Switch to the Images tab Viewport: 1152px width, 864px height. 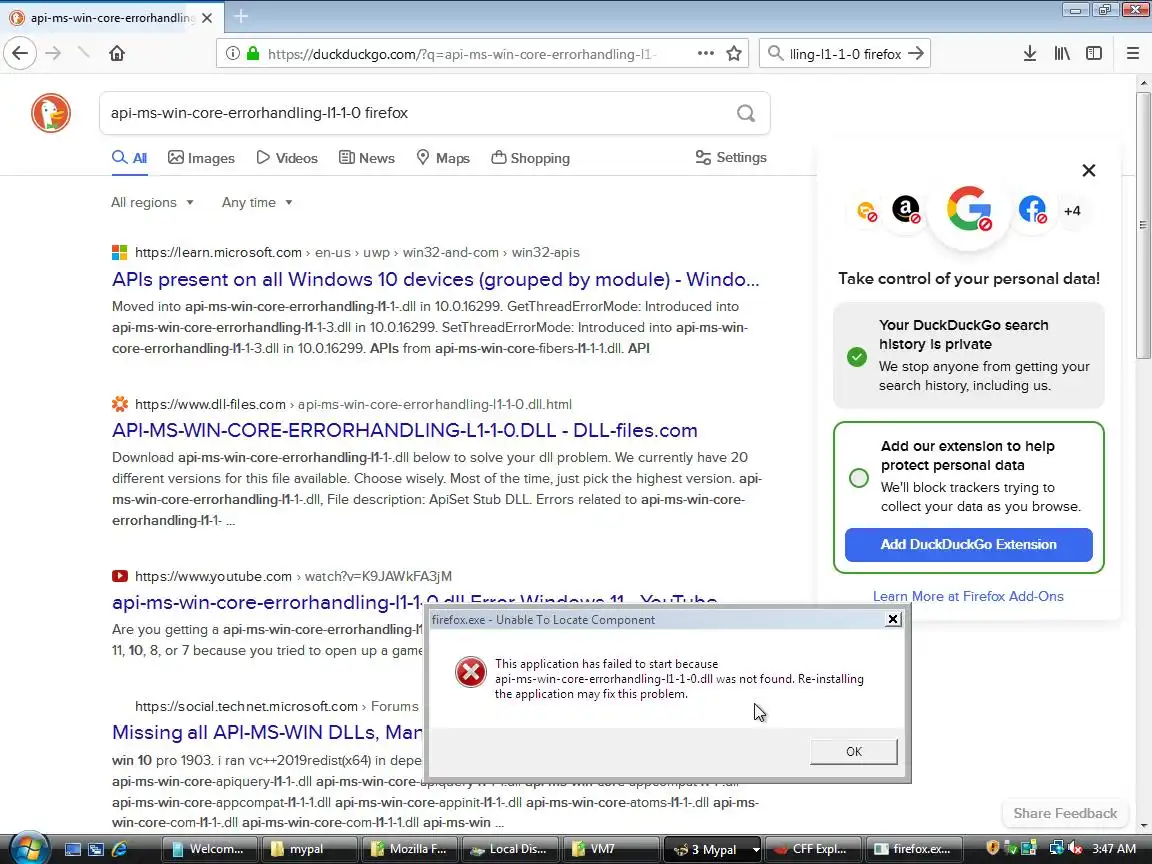point(201,157)
